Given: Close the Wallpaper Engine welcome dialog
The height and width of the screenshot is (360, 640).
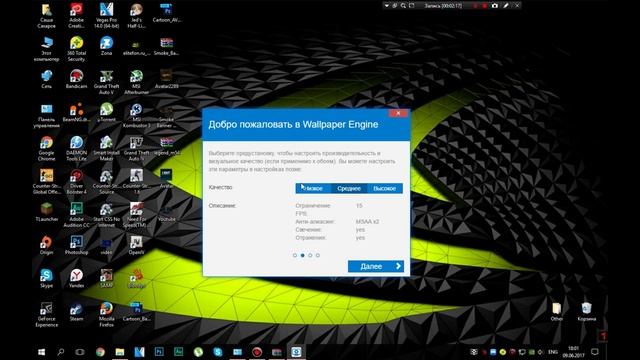Looking at the screenshot, I should click(x=398, y=113).
